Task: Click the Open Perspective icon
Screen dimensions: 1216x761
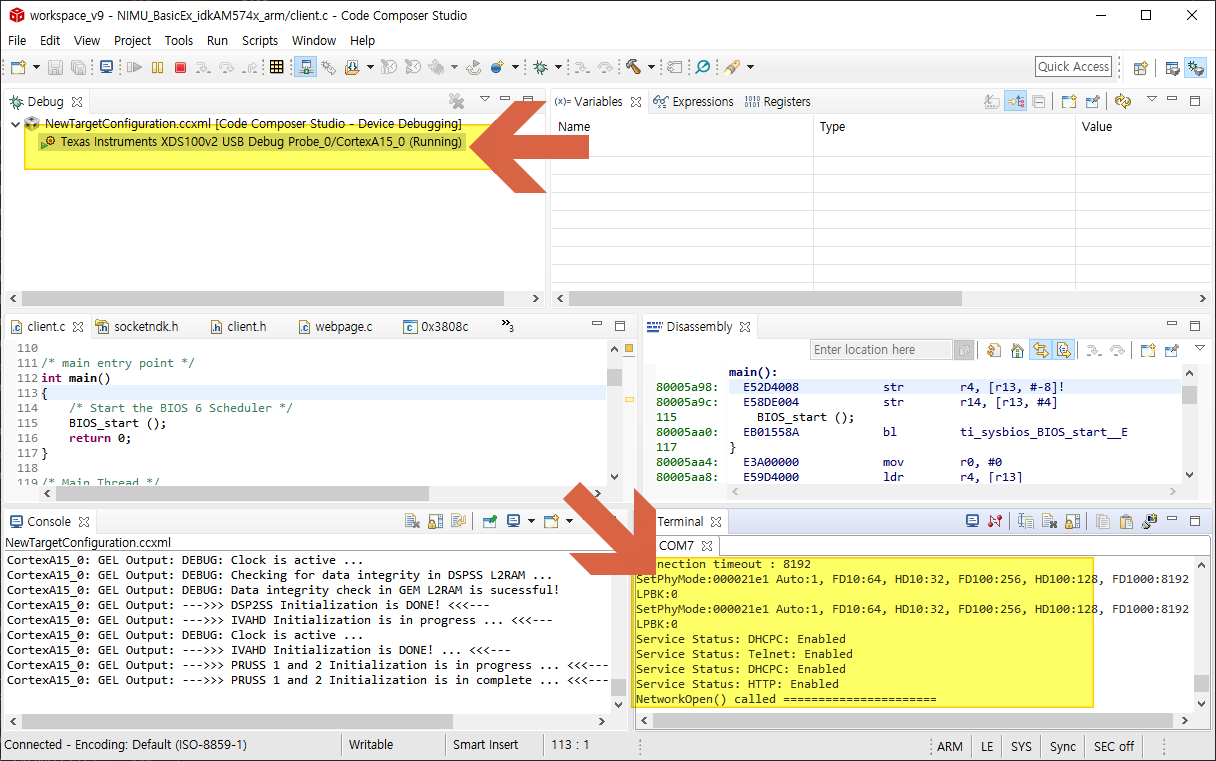Action: pos(1140,67)
